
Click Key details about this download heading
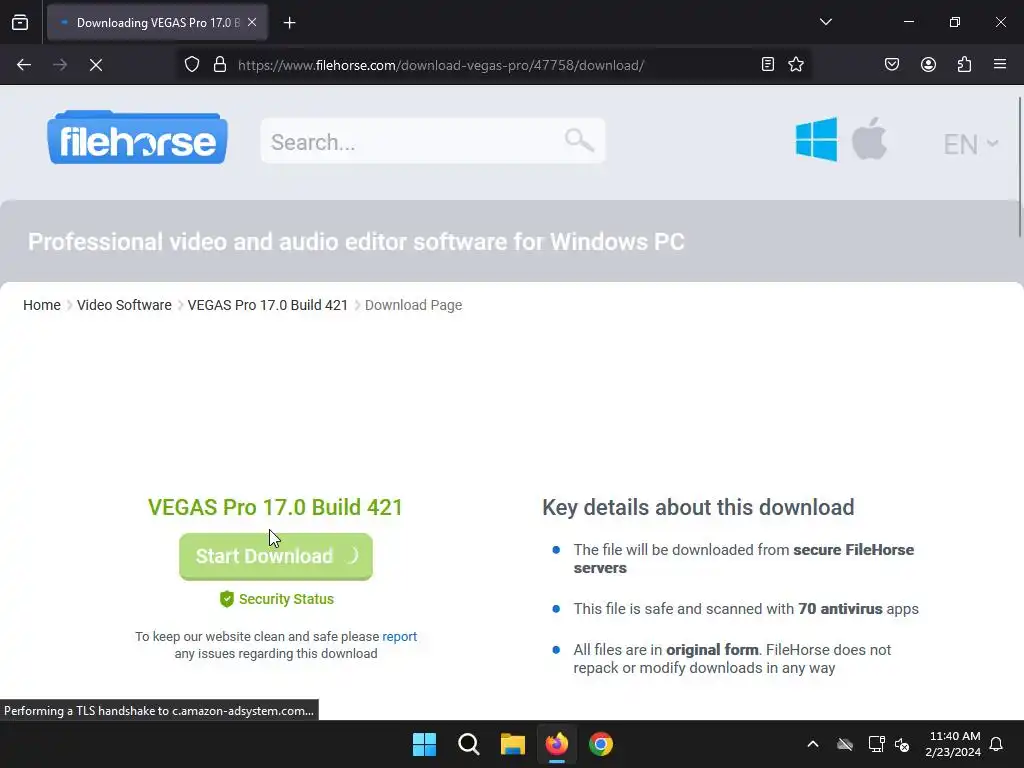click(698, 507)
